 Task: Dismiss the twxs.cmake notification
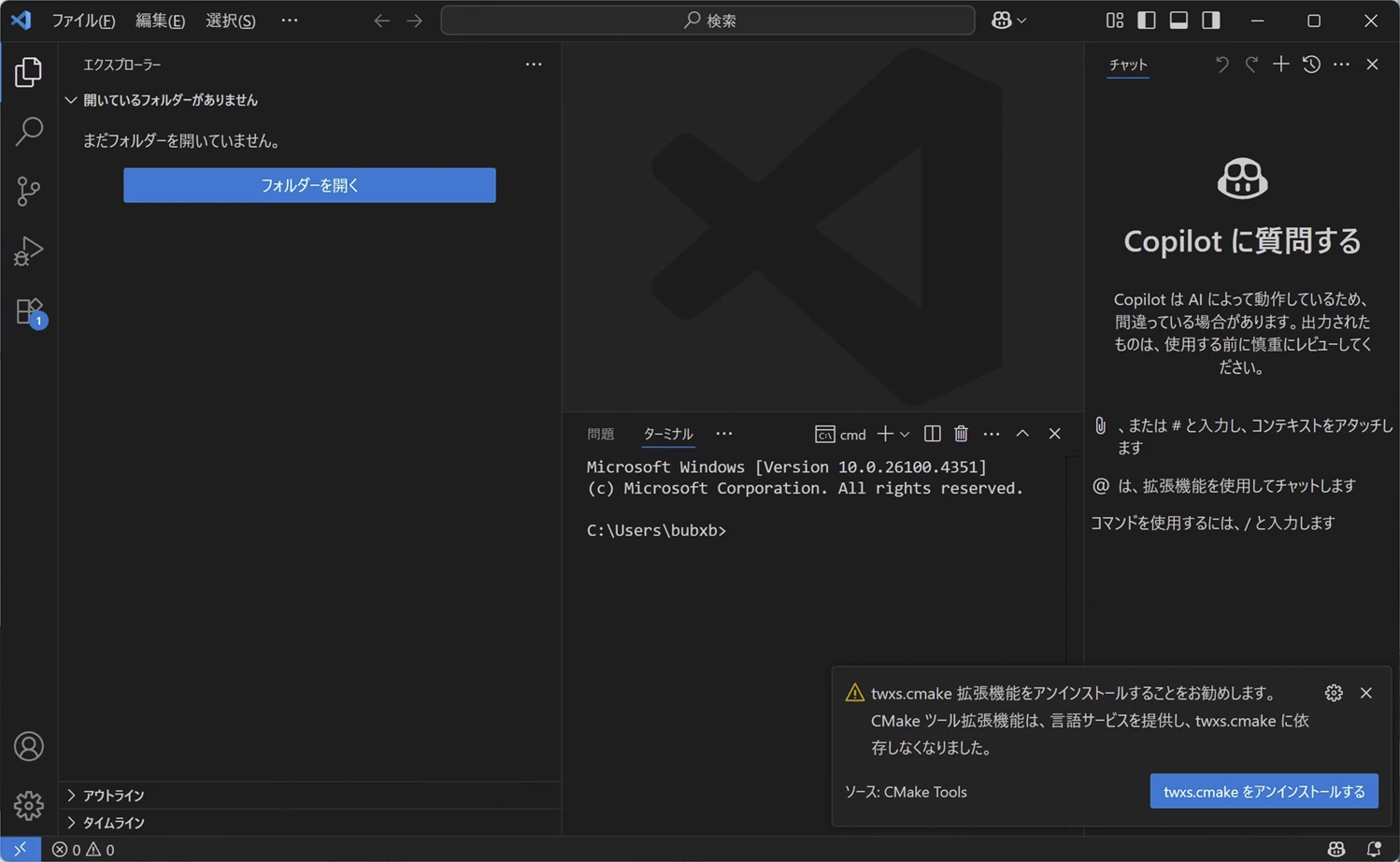(1366, 693)
